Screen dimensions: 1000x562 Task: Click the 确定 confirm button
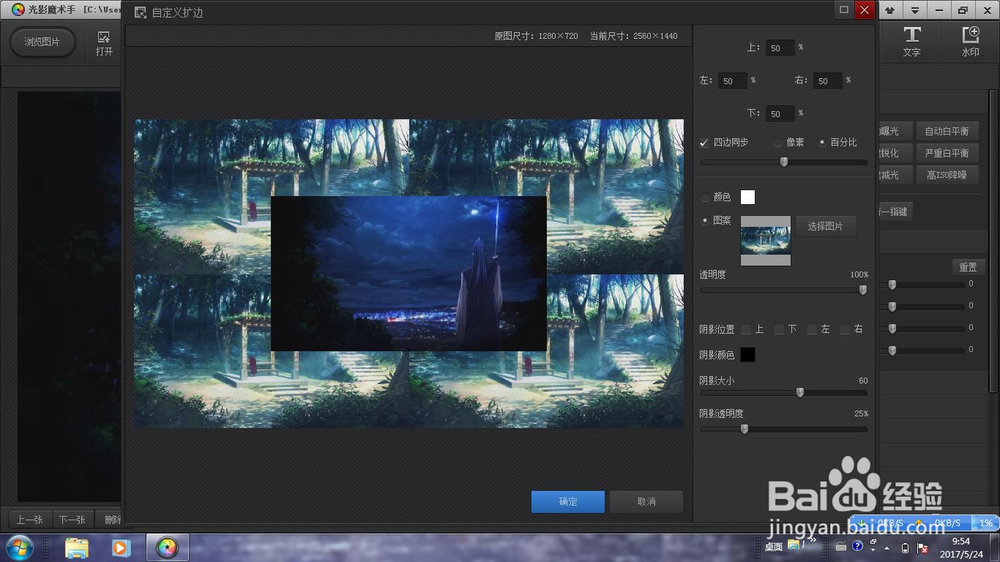coord(568,501)
